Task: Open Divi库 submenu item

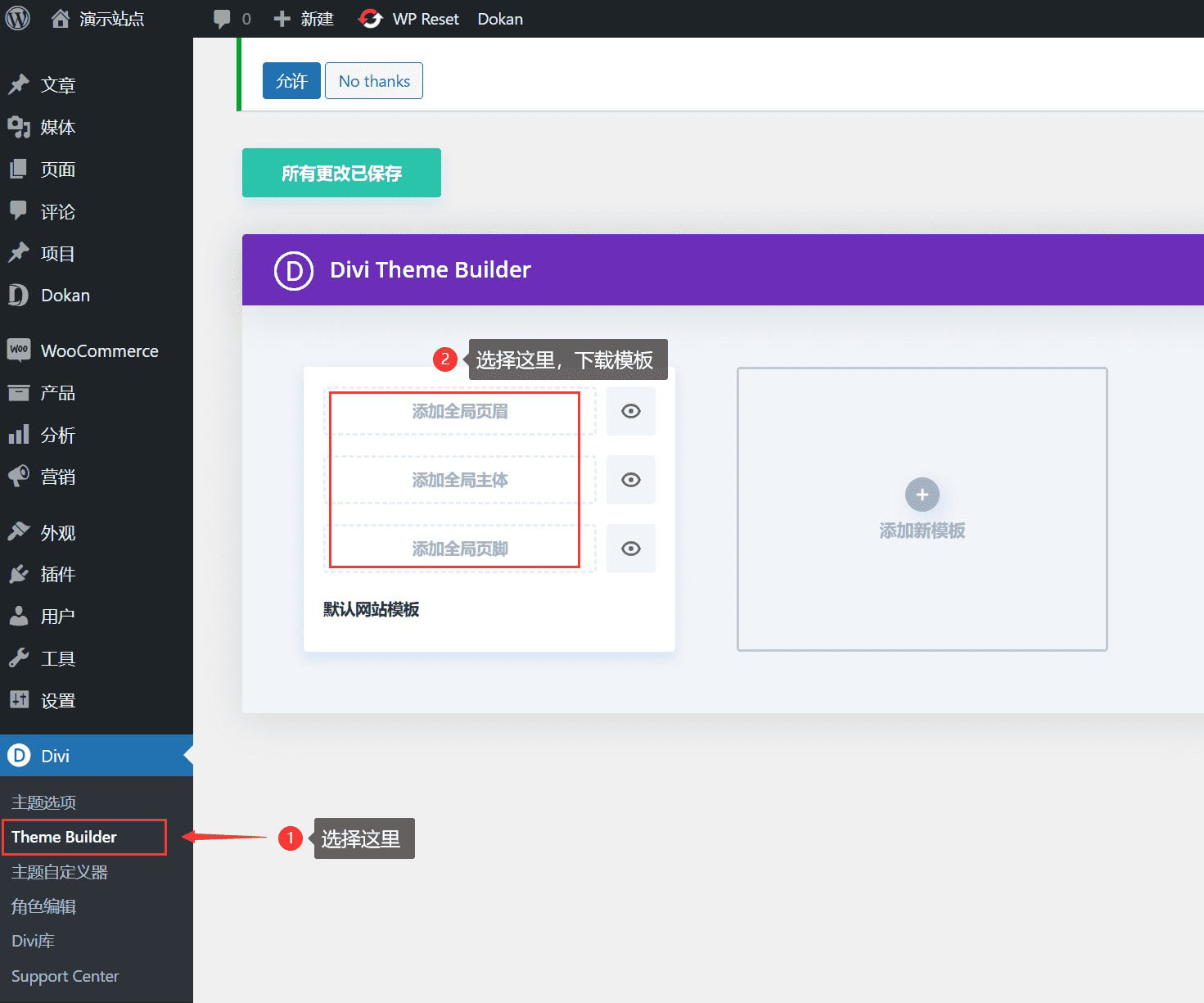Action: (33, 941)
